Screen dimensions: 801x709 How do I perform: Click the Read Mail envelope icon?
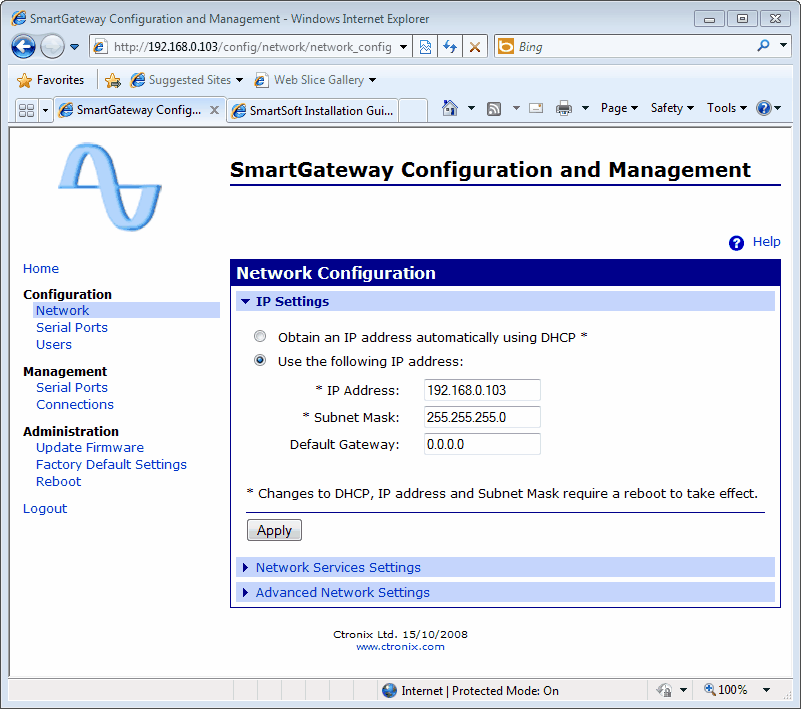(536, 108)
